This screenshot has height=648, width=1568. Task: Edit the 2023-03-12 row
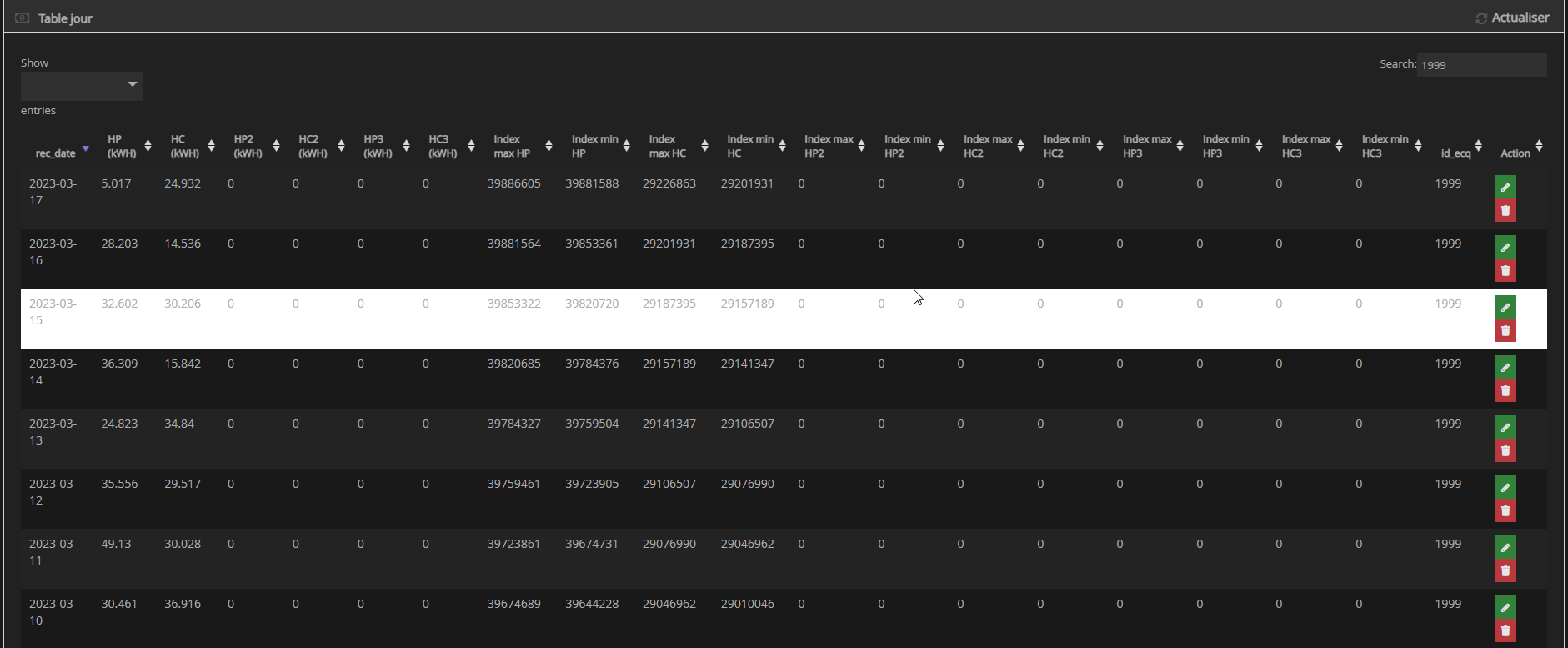[x=1505, y=488]
